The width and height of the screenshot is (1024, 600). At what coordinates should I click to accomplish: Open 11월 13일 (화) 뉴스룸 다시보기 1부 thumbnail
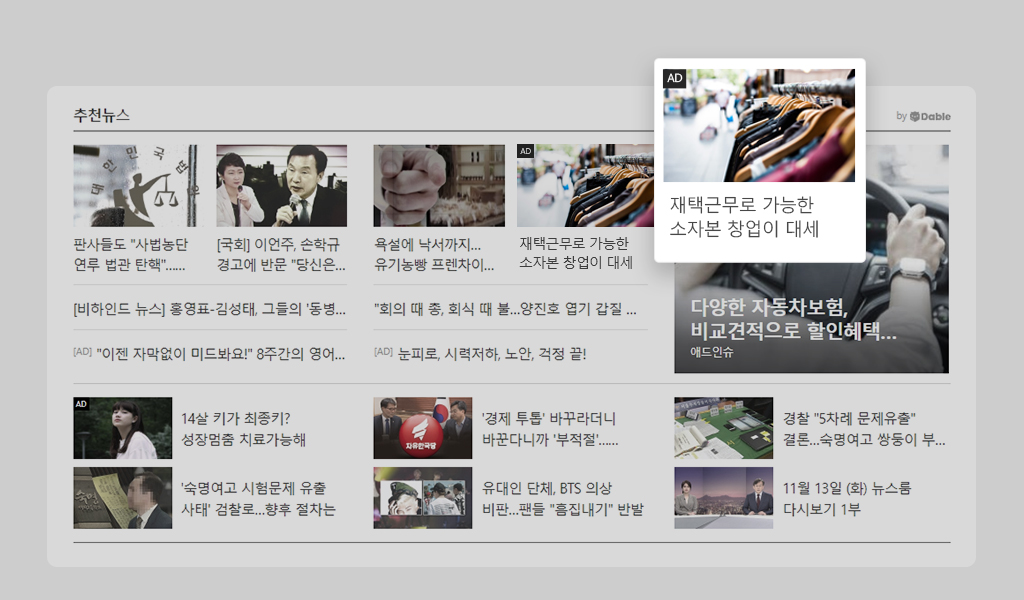point(724,497)
